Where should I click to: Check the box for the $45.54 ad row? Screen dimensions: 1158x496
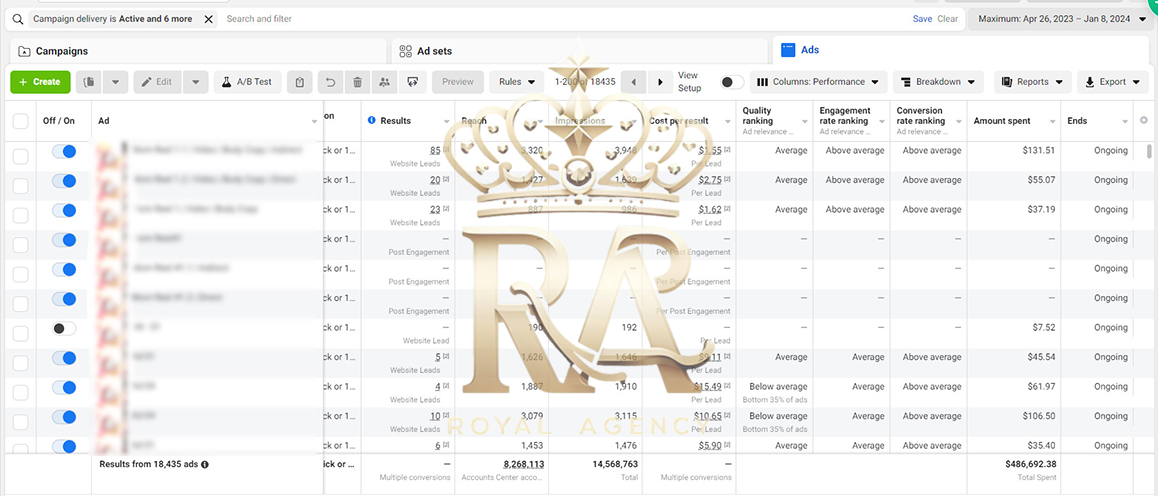coord(21,362)
